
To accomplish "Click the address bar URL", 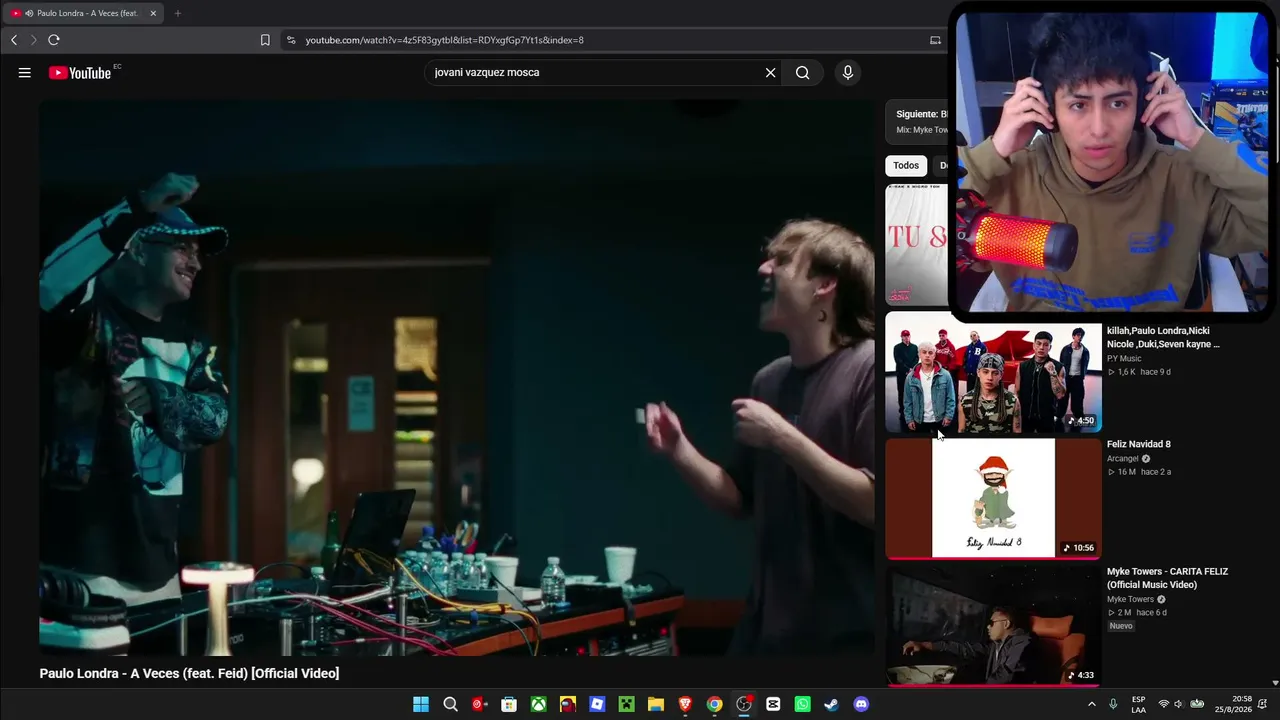I will point(444,40).
